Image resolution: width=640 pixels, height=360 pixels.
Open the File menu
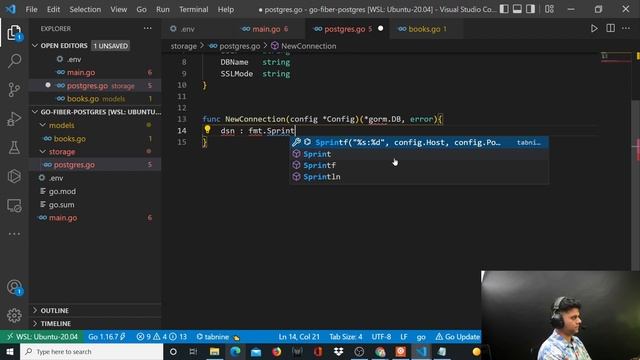tap(31, 9)
